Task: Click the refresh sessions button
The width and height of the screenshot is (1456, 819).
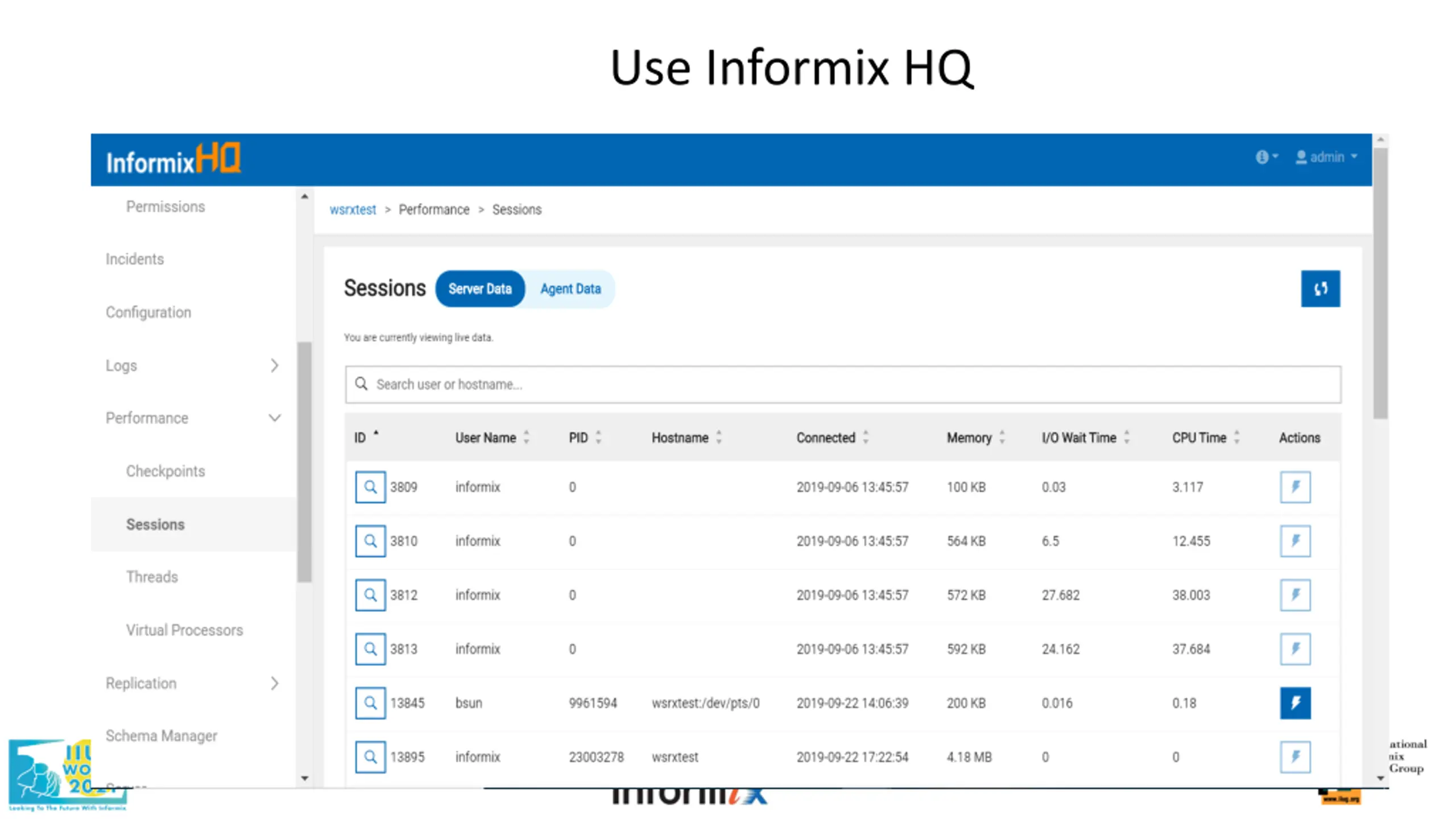Action: pyautogui.click(x=1320, y=288)
